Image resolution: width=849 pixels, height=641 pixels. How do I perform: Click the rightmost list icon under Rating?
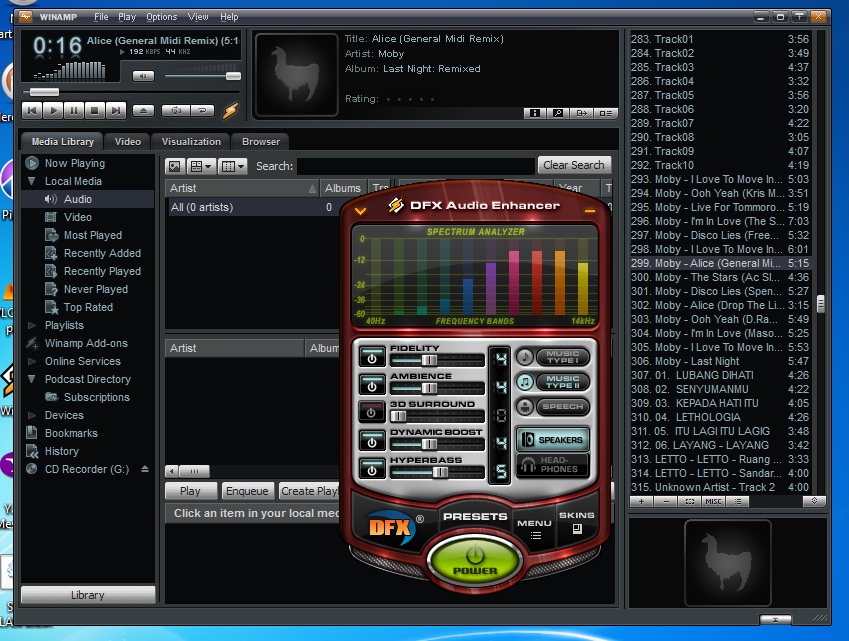click(605, 113)
